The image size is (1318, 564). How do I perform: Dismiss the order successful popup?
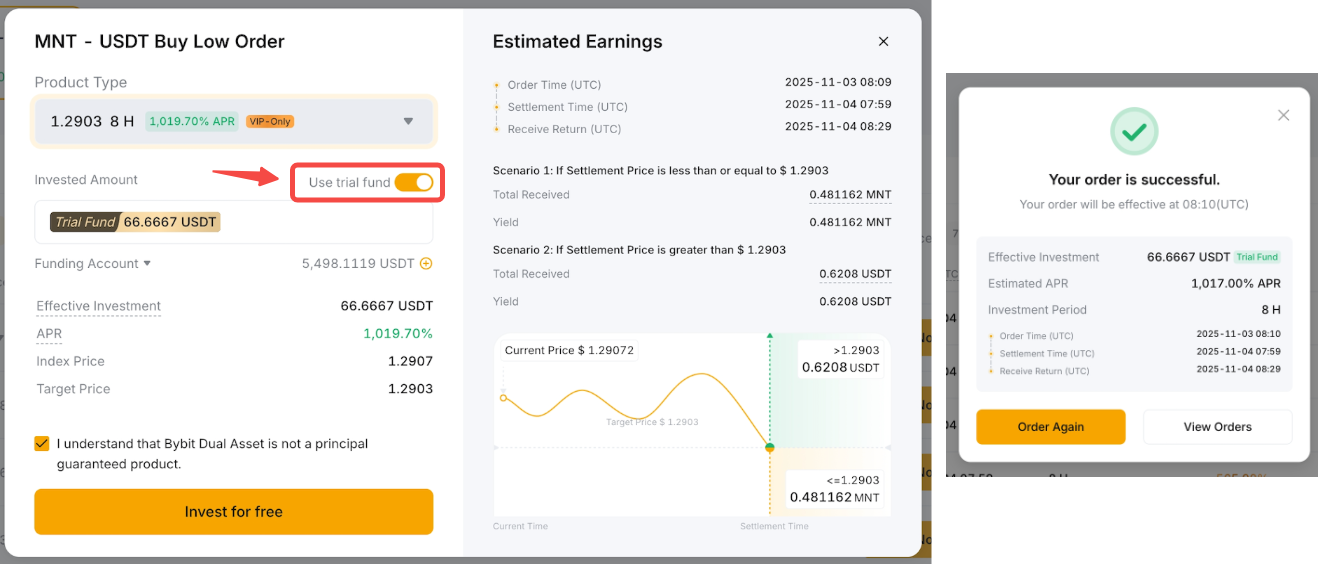pyautogui.click(x=1284, y=115)
